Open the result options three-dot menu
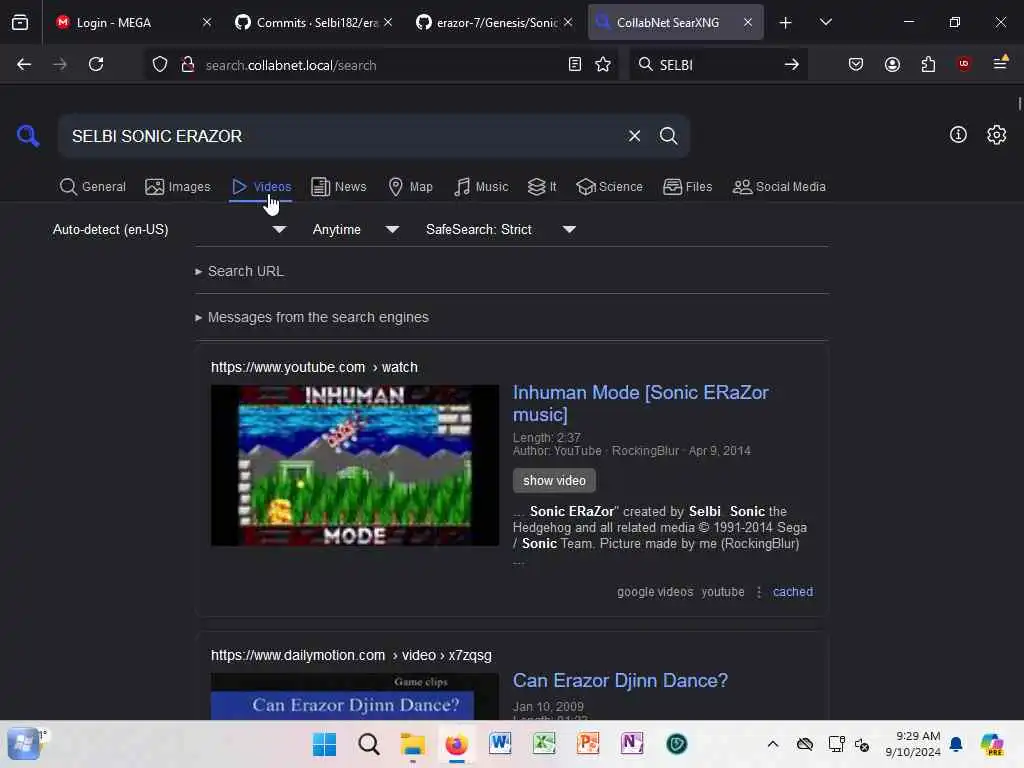This screenshot has height=768, width=1024. click(759, 592)
